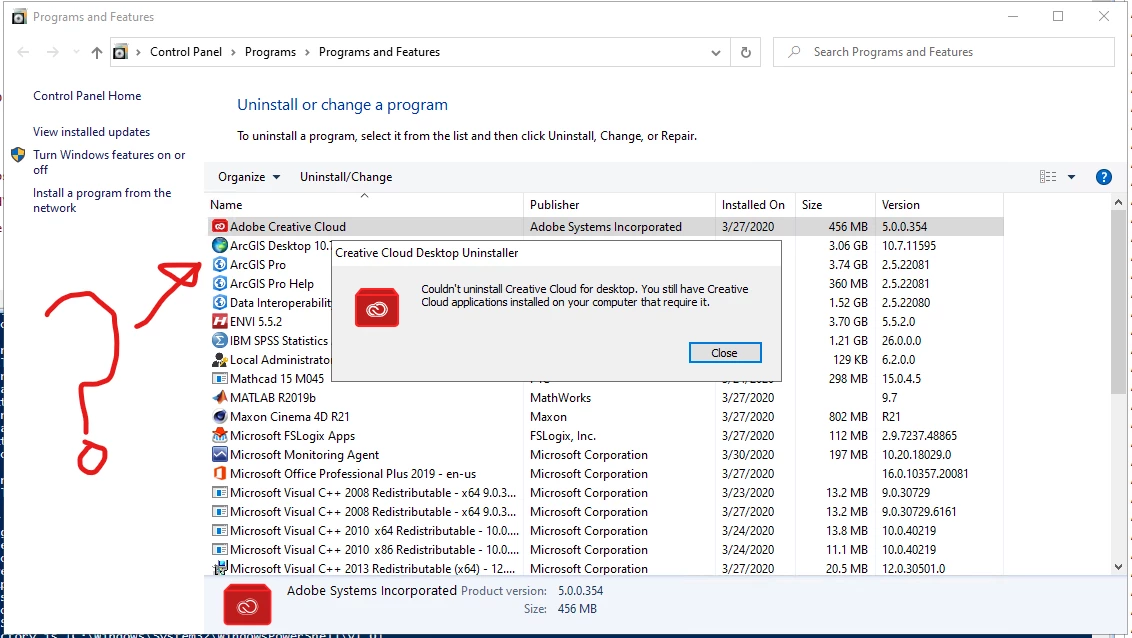
Task: Select the Microsoft Visual C++ 2010 x86 row
Action: 605,550
